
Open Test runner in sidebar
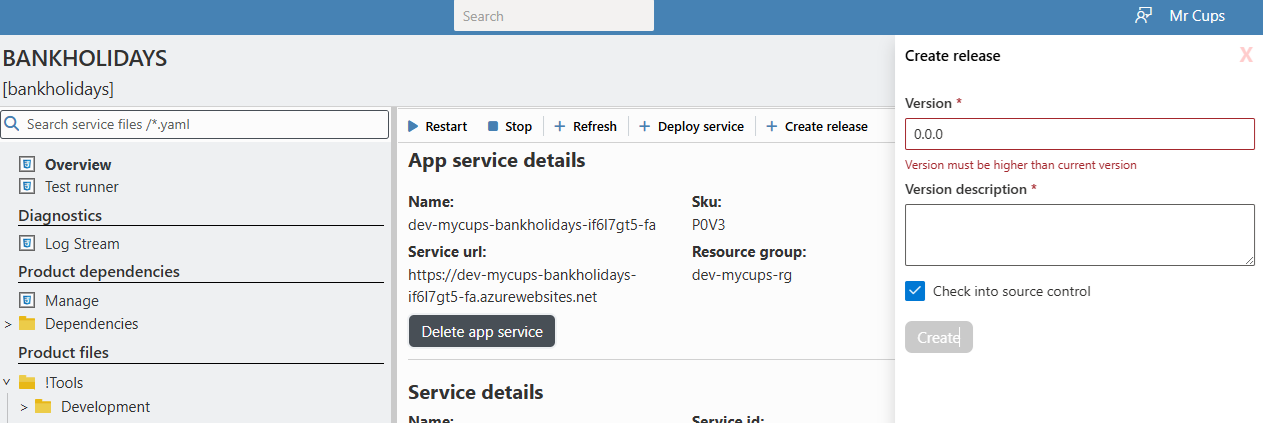tap(81, 187)
